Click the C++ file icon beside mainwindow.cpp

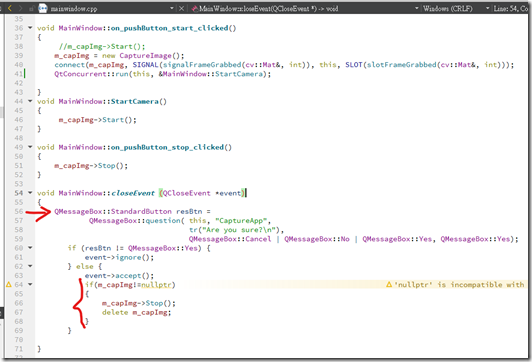(x=43, y=8)
